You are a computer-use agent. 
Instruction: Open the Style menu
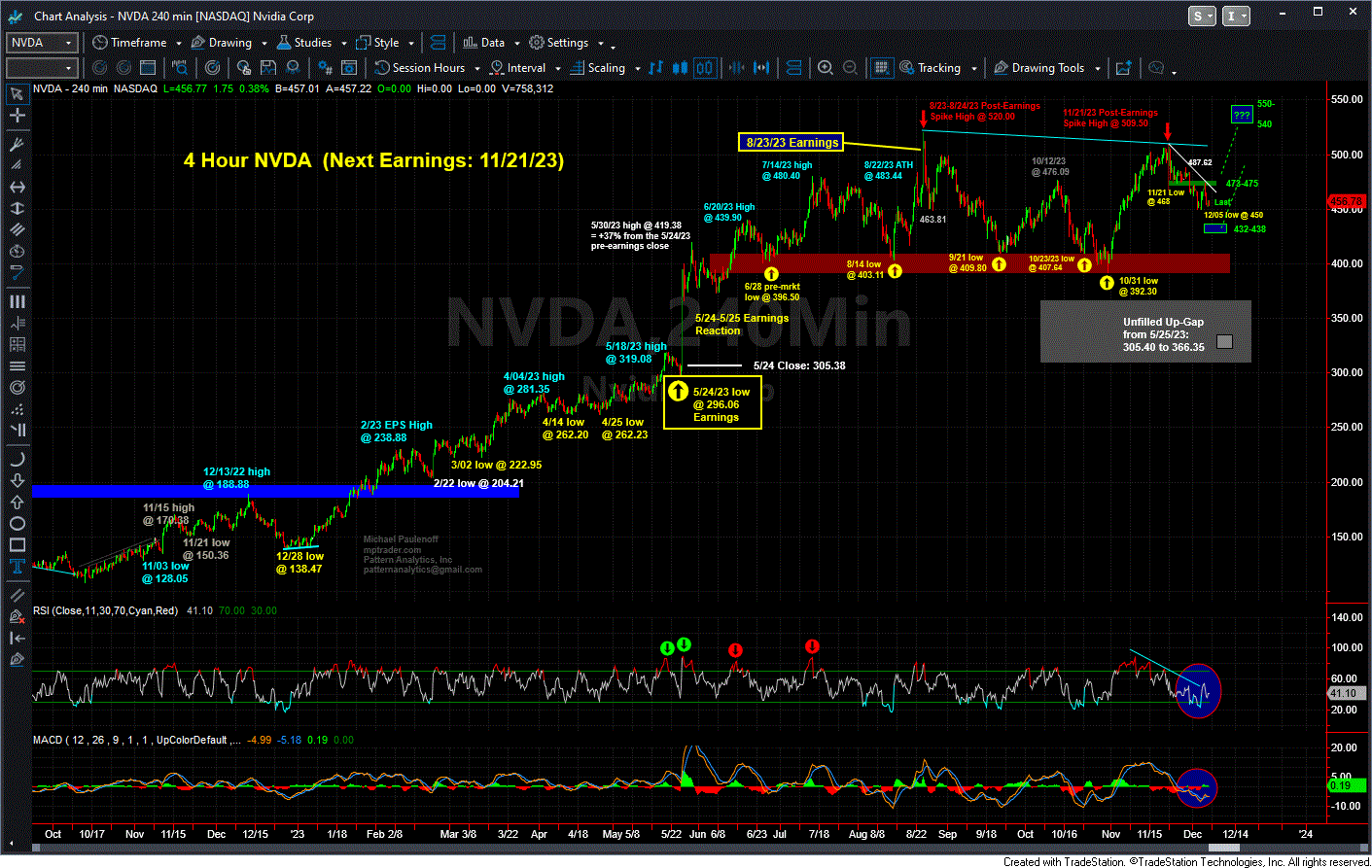click(378, 43)
